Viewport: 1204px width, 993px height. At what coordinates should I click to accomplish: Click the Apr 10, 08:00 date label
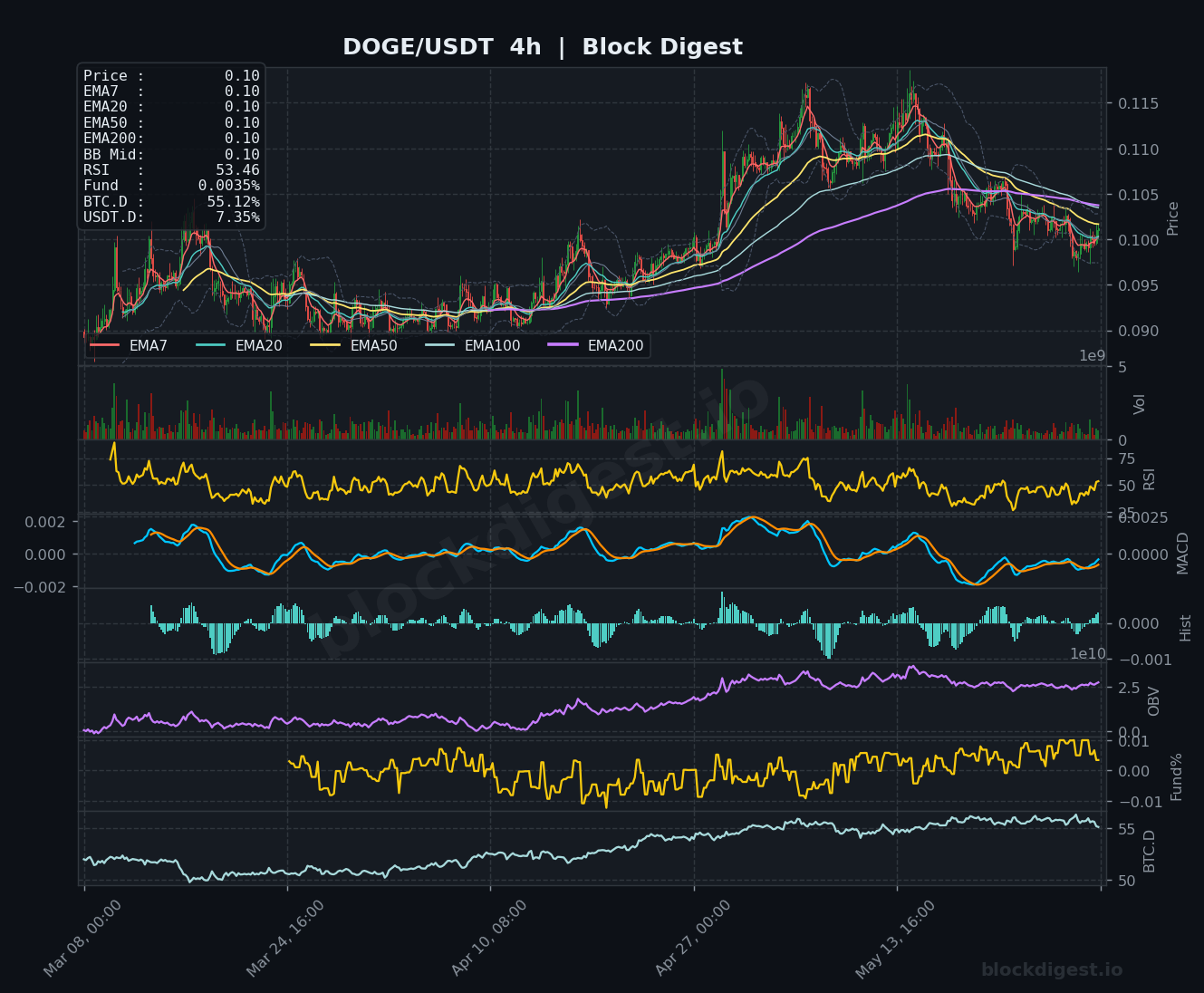click(x=489, y=938)
